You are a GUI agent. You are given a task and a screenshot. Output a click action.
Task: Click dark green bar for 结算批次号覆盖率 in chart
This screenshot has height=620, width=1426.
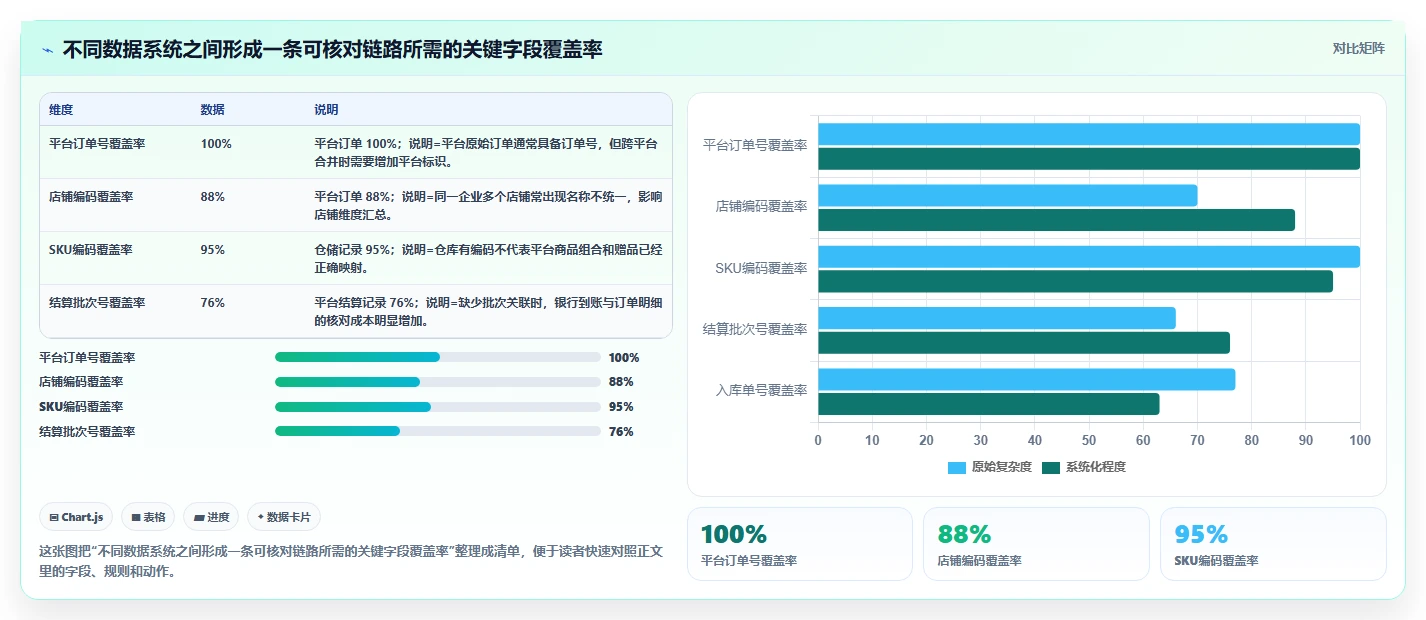pos(1024,343)
